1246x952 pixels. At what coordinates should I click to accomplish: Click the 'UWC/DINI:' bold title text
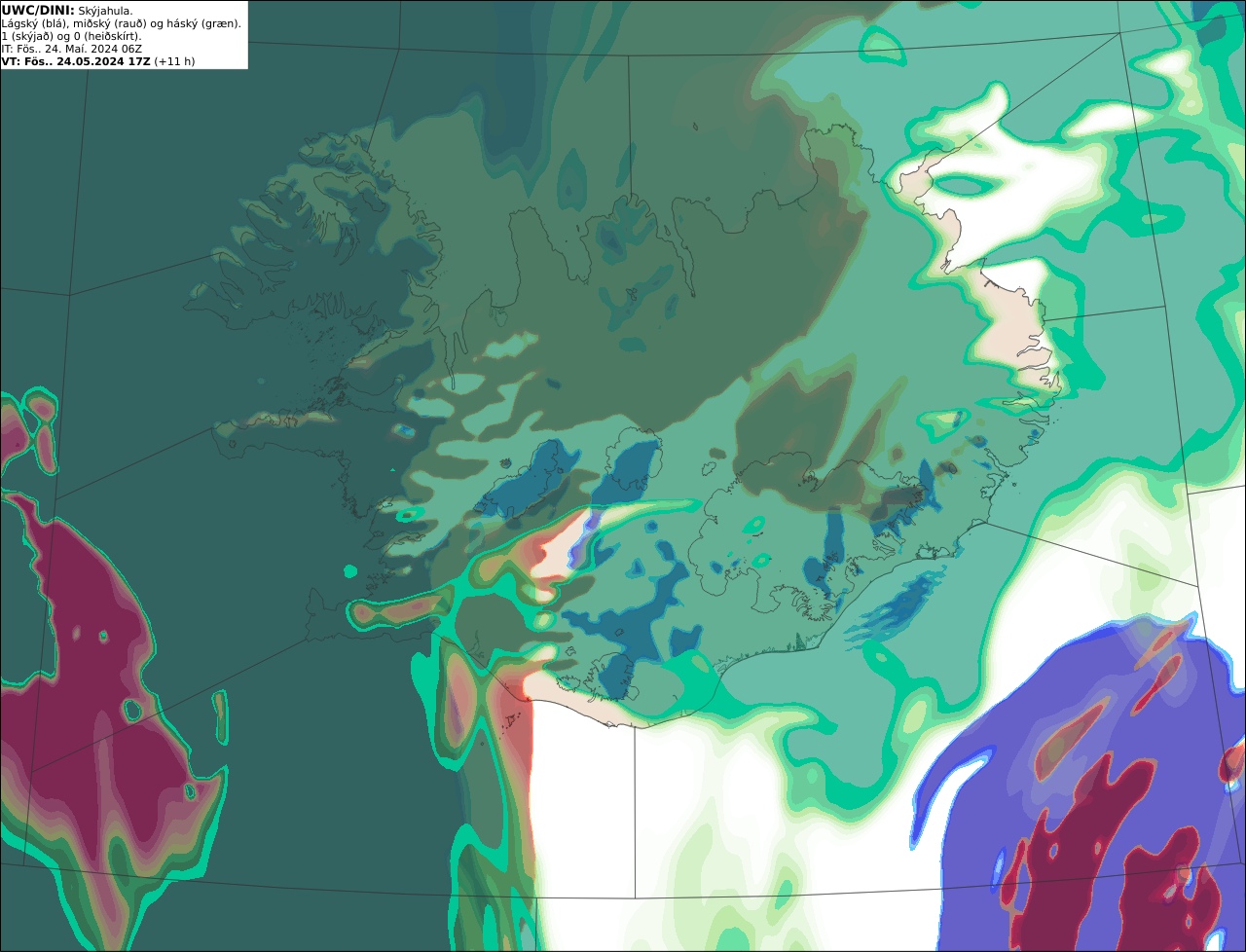tap(38, 11)
